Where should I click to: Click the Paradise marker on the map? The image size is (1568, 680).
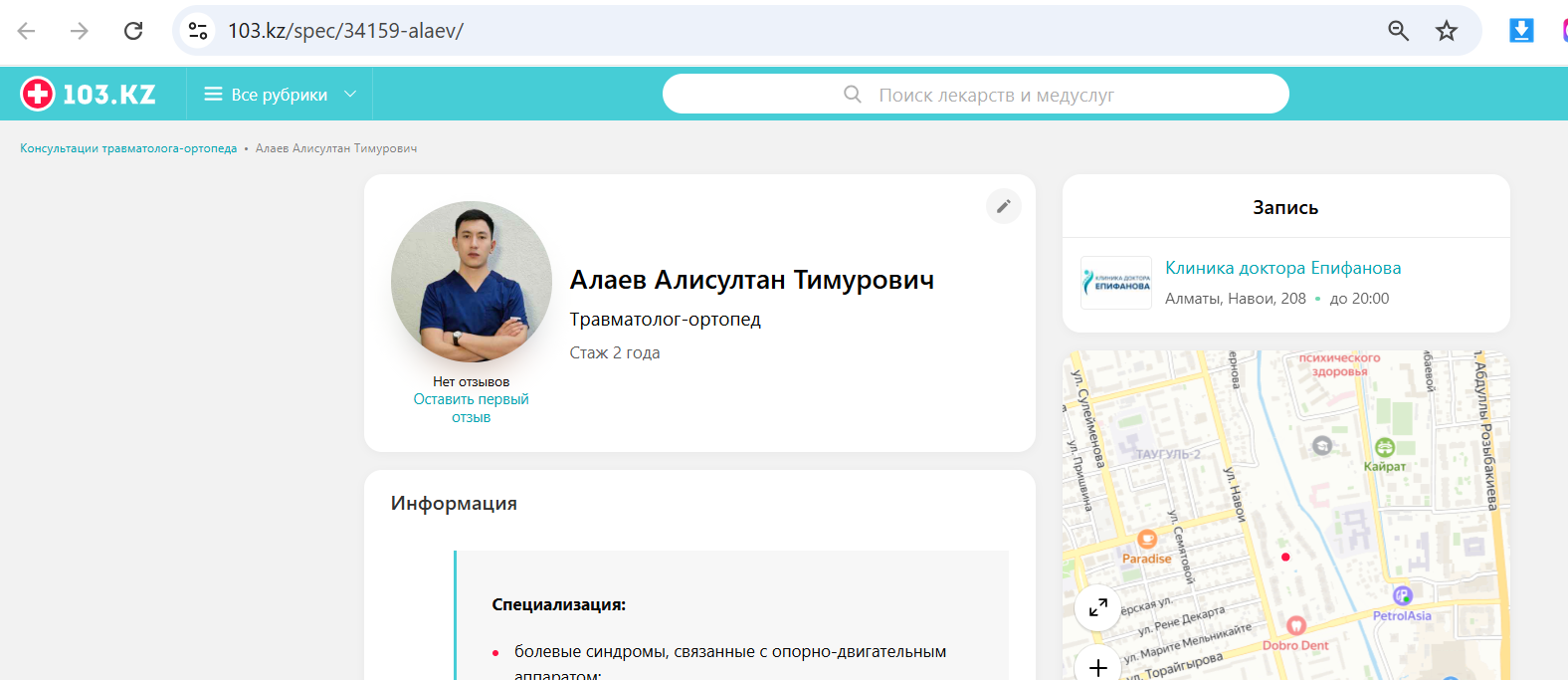1147,541
